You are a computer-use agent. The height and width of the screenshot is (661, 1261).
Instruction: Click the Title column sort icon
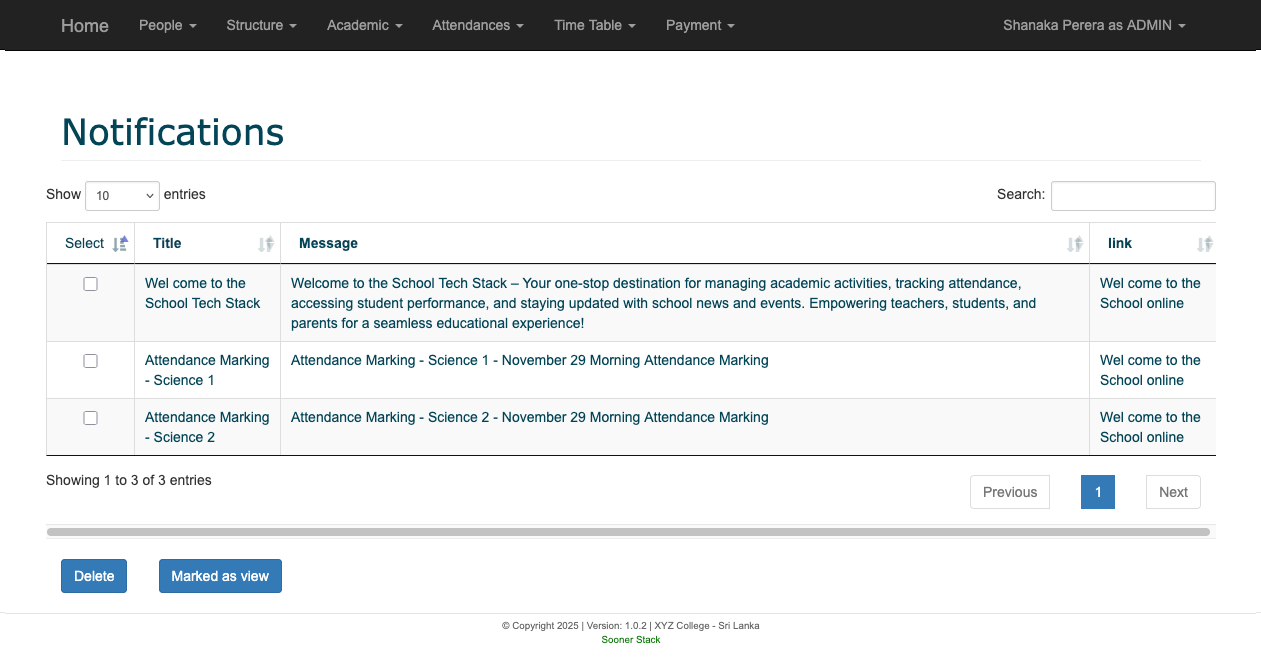coord(265,244)
